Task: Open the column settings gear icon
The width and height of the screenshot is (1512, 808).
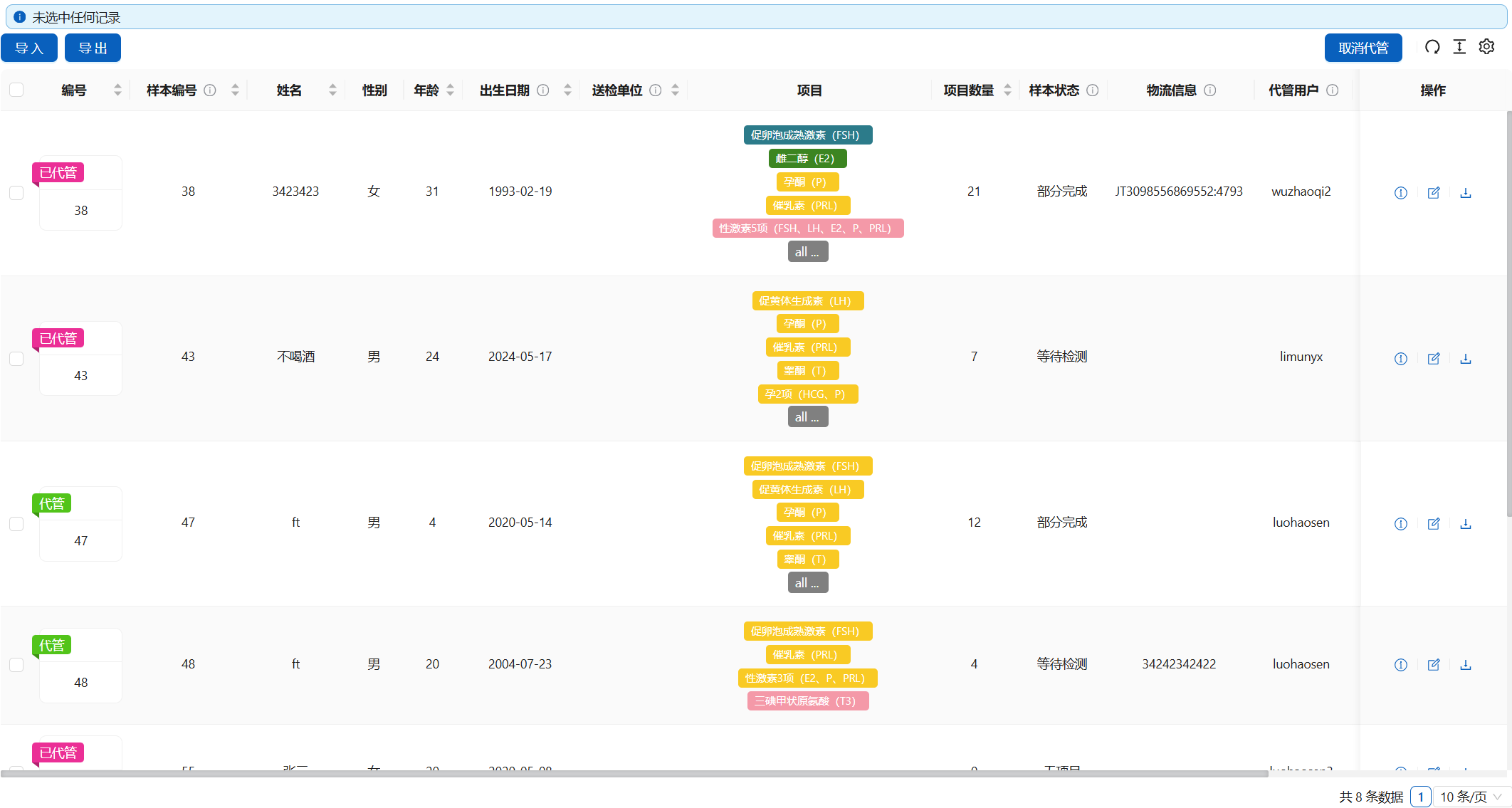Action: [1486, 47]
